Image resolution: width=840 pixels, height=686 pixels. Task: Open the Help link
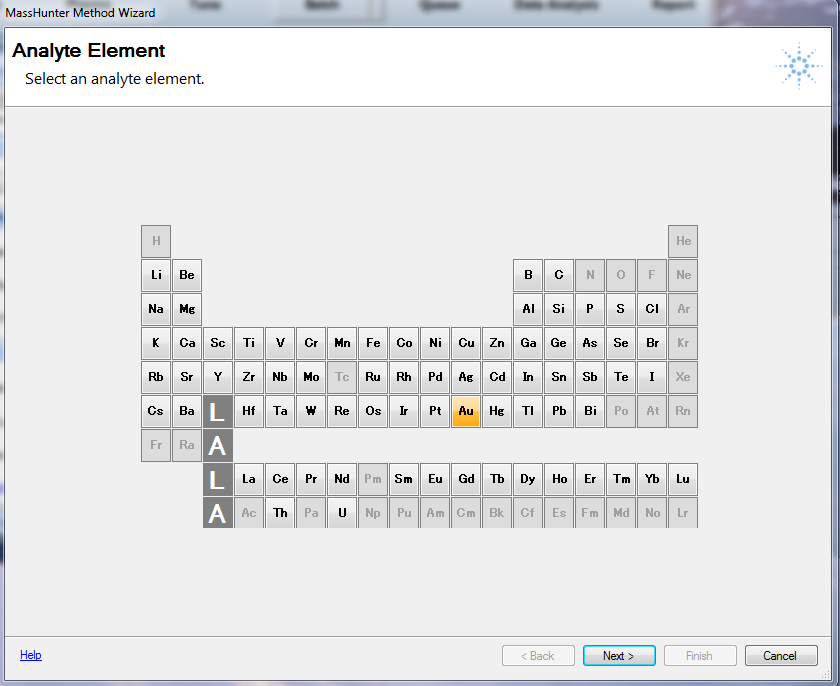coord(31,655)
